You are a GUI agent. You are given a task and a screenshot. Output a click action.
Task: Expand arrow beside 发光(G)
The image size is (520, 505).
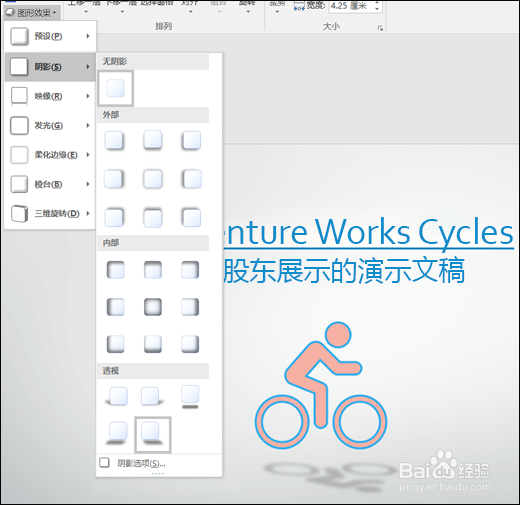point(88,125)
